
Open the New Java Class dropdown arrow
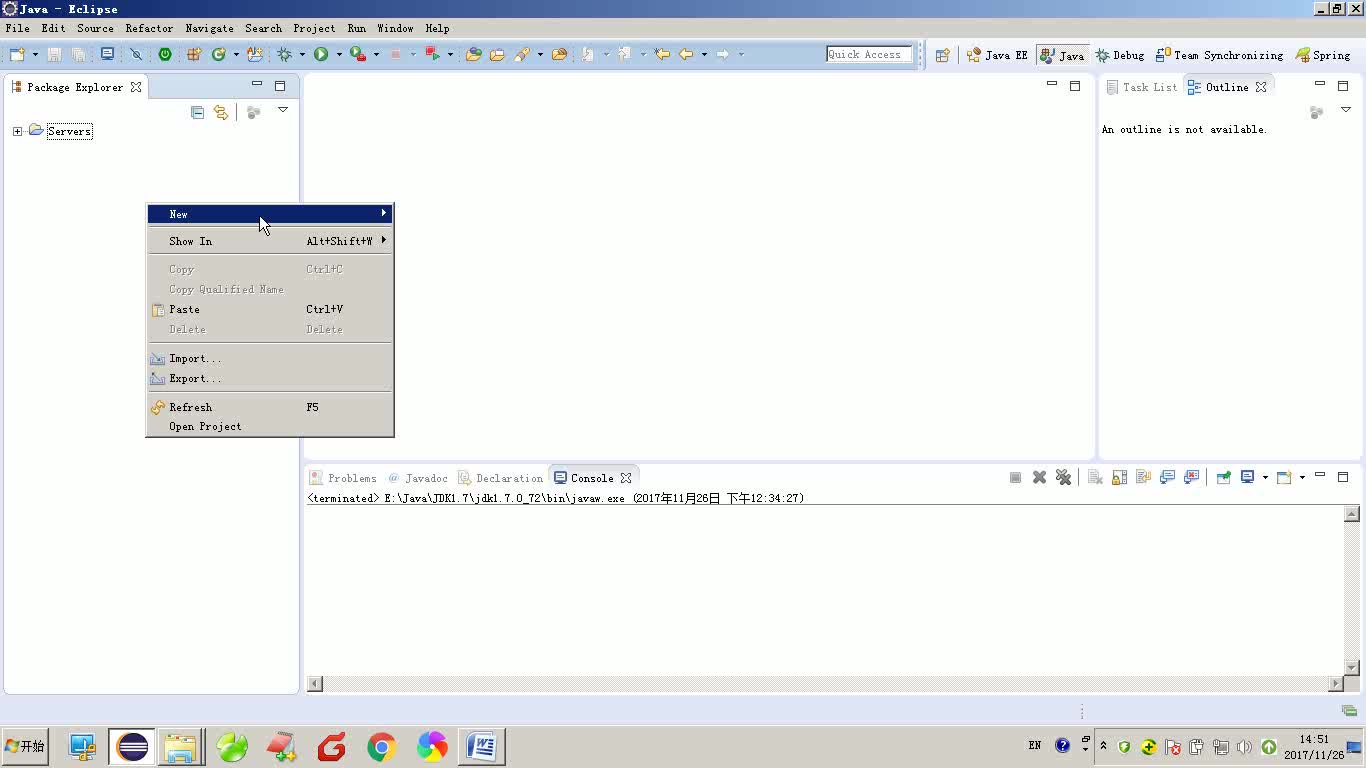point(236,54)
